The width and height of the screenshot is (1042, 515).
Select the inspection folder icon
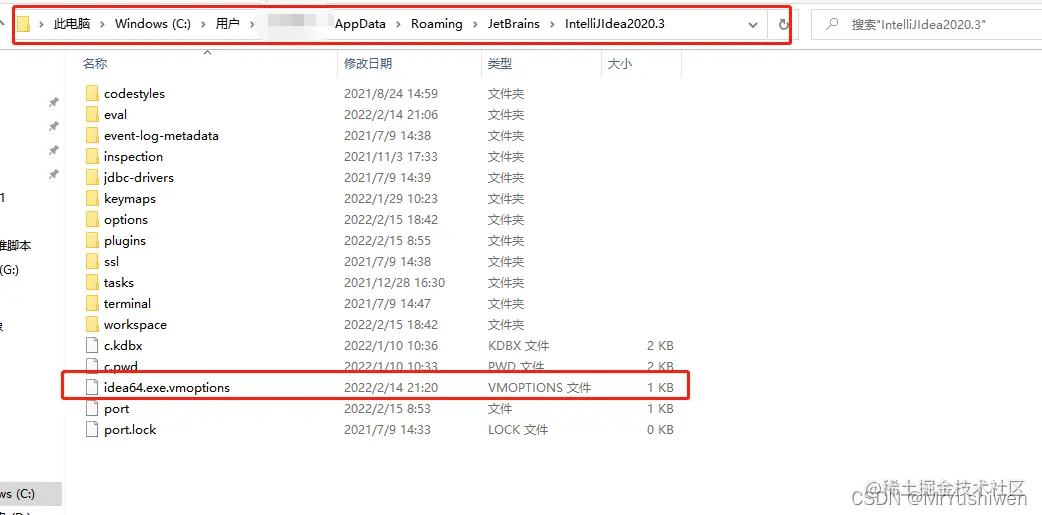pyautogui.click(x=92, y=157)
